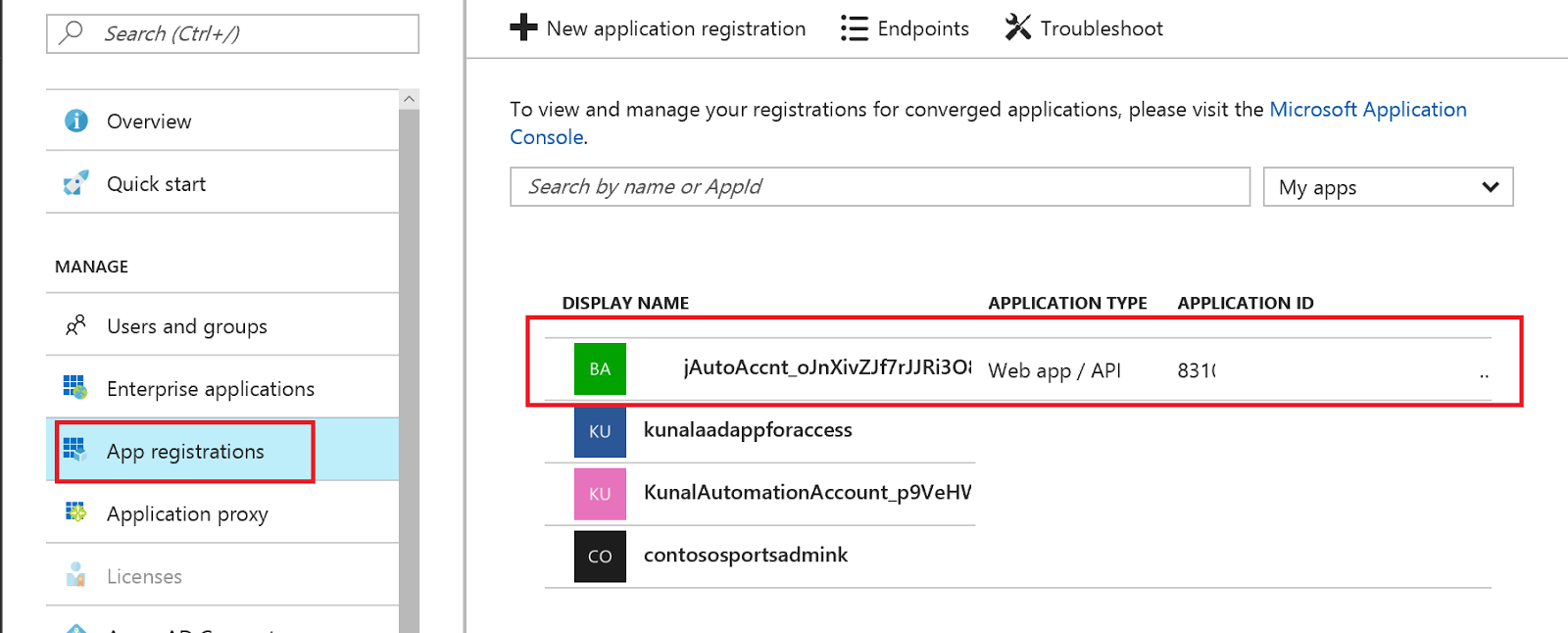Viewport: 1568px width, 633px height.
Task: Click the plus icon for new registration
Action: [x=523, y=27]
